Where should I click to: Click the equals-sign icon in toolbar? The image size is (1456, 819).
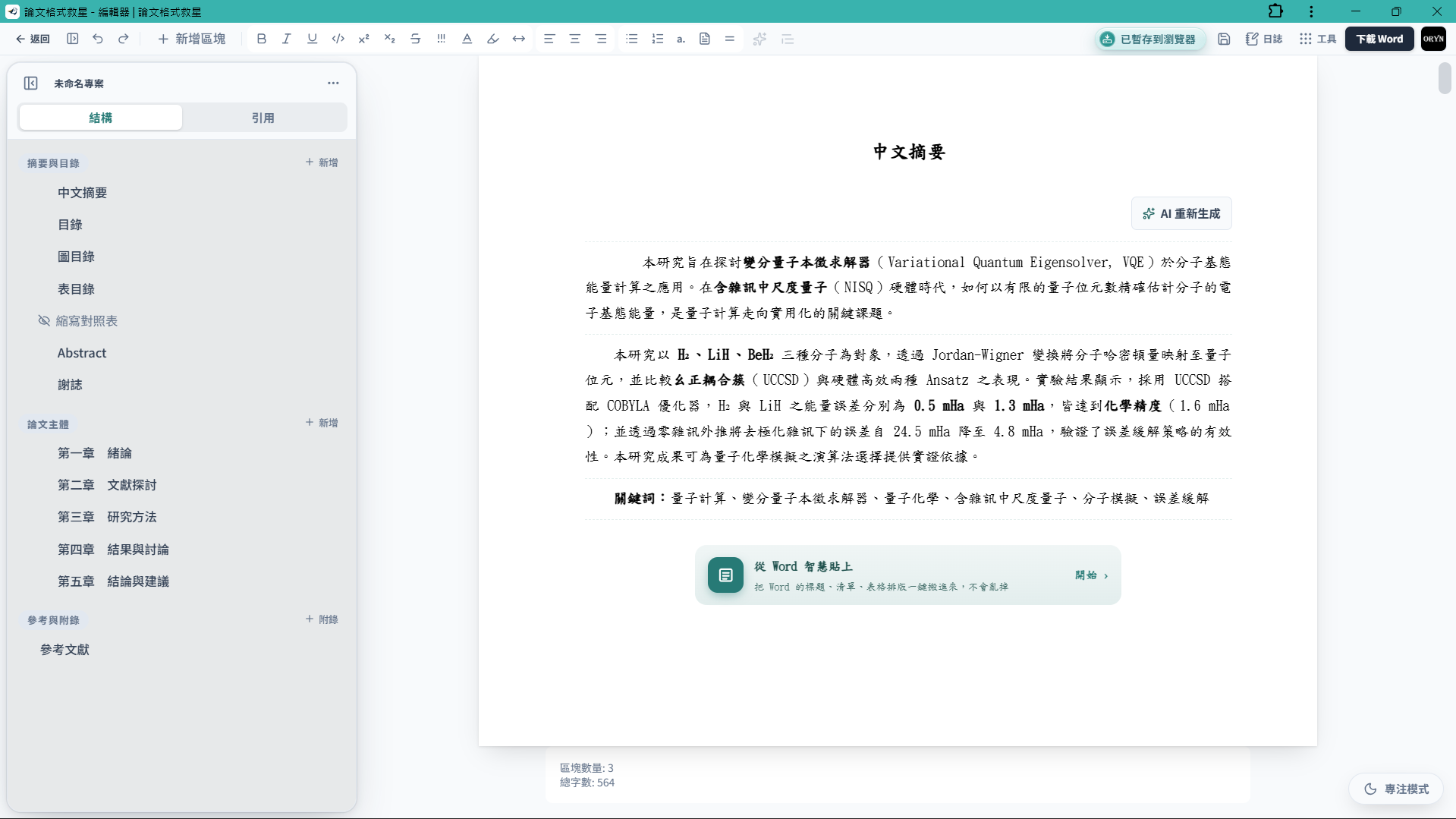coord(730,39)
